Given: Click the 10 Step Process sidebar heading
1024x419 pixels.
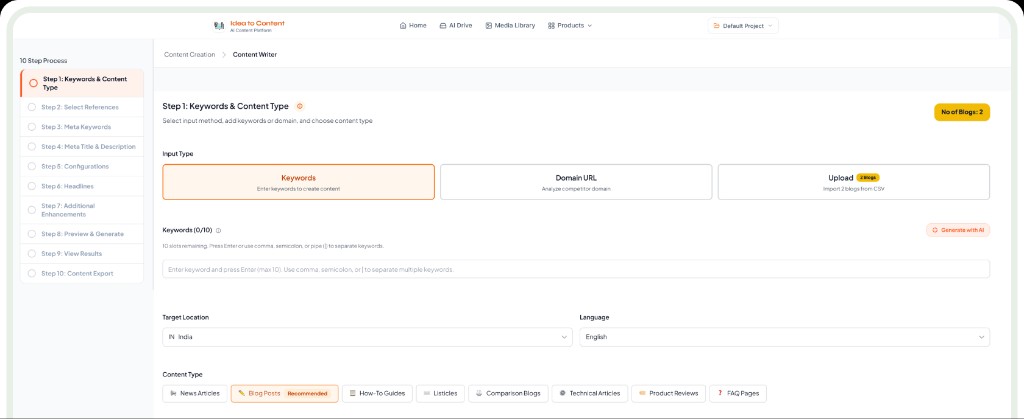Looking at the screenshot, I should click(x=44, y=61).
